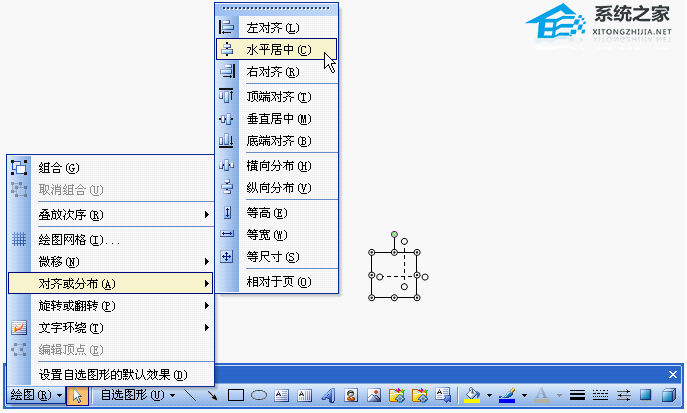This screenshot has width=687, height=413.
Task: Click the clip art person icon
Action: point(351,395)
